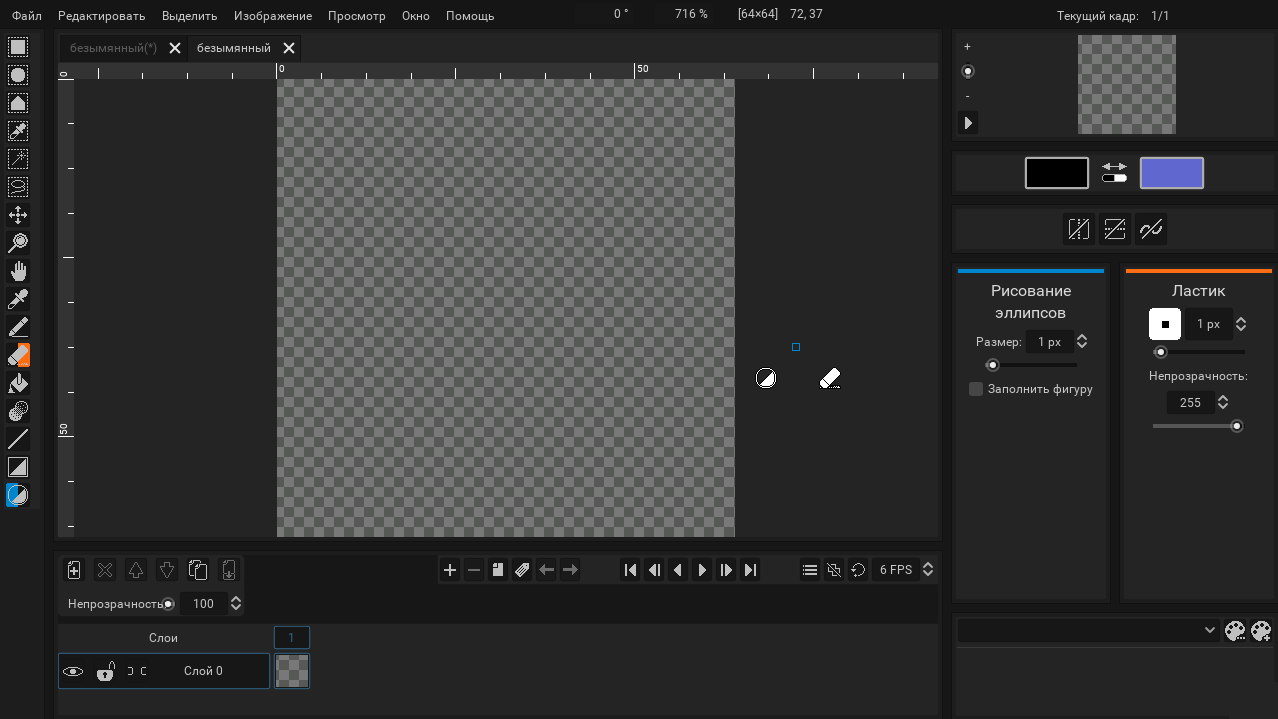Select the Pan hand tool
This screenshot has width=1278, height=719.
click(x=18, y=271)
